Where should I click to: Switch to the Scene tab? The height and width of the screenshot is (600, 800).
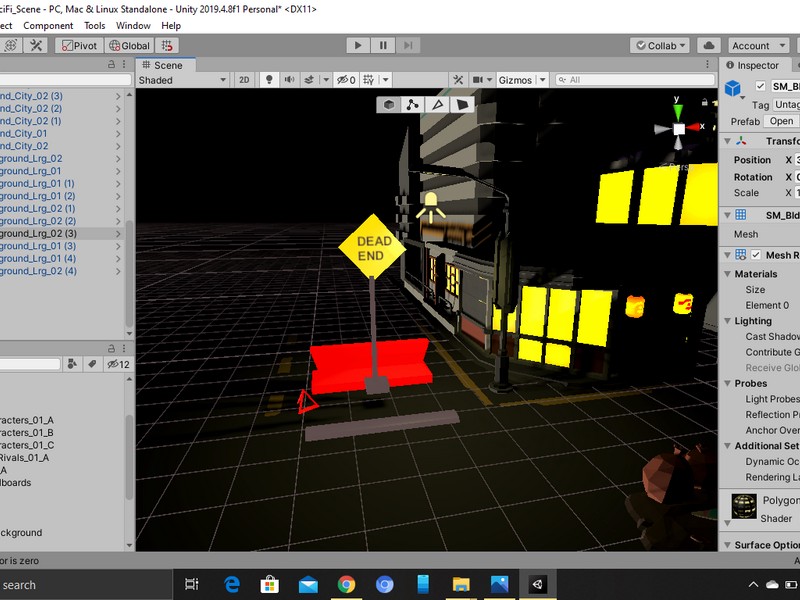166,65
